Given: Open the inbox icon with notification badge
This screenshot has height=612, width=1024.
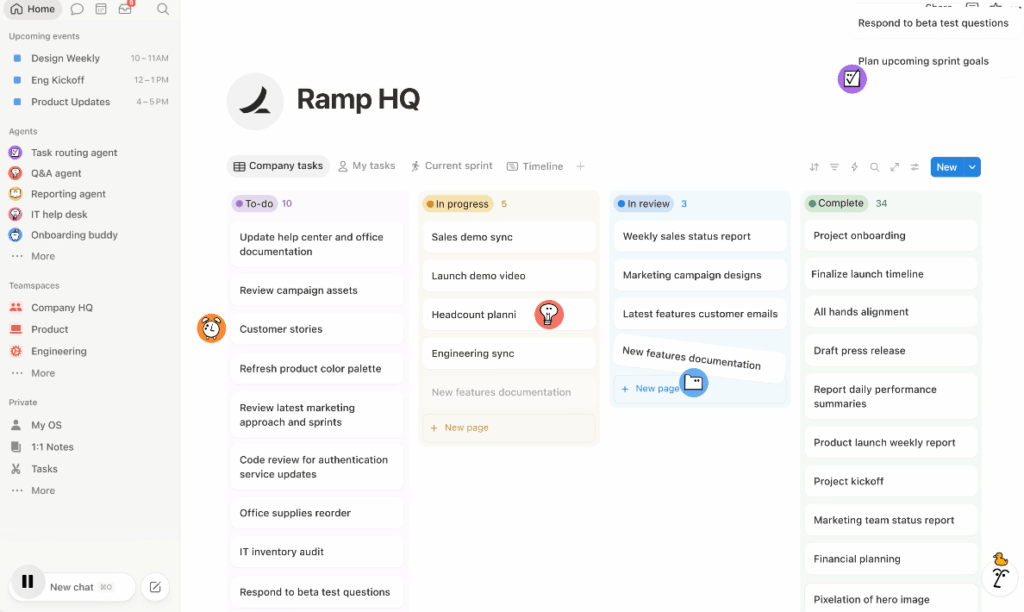Looking at the screenshot, I should point(125,8).
